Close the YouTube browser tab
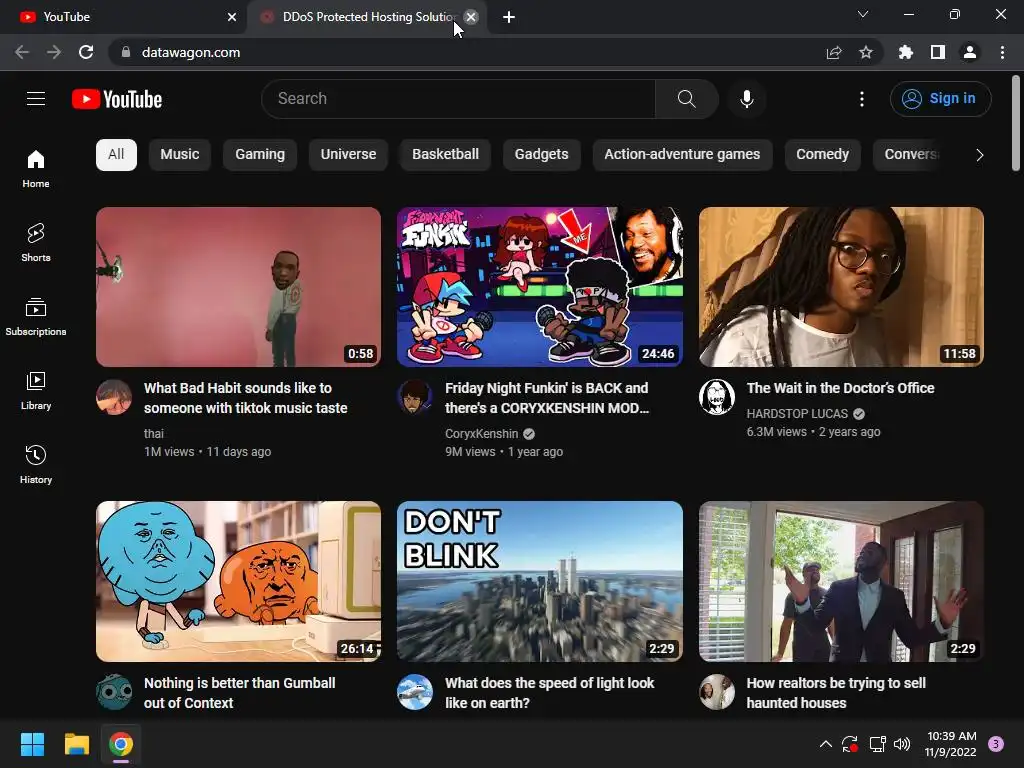 (232, 17)
